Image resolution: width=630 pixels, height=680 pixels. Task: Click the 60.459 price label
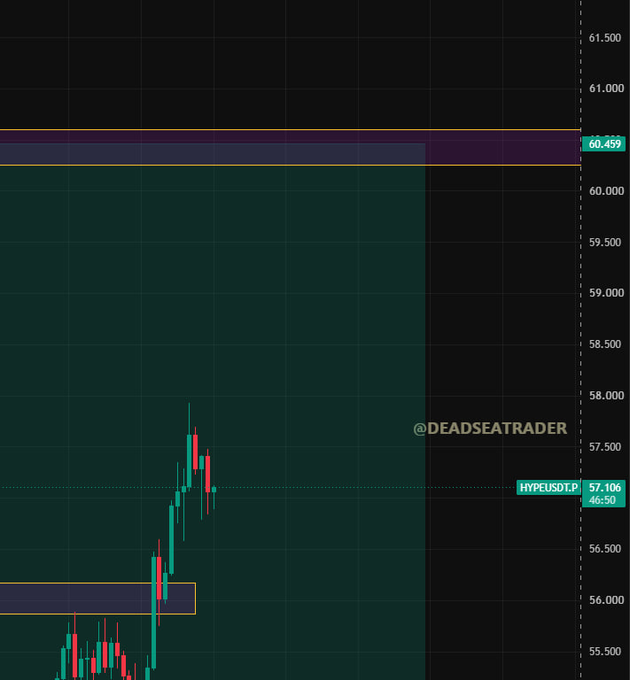(604, 144)
